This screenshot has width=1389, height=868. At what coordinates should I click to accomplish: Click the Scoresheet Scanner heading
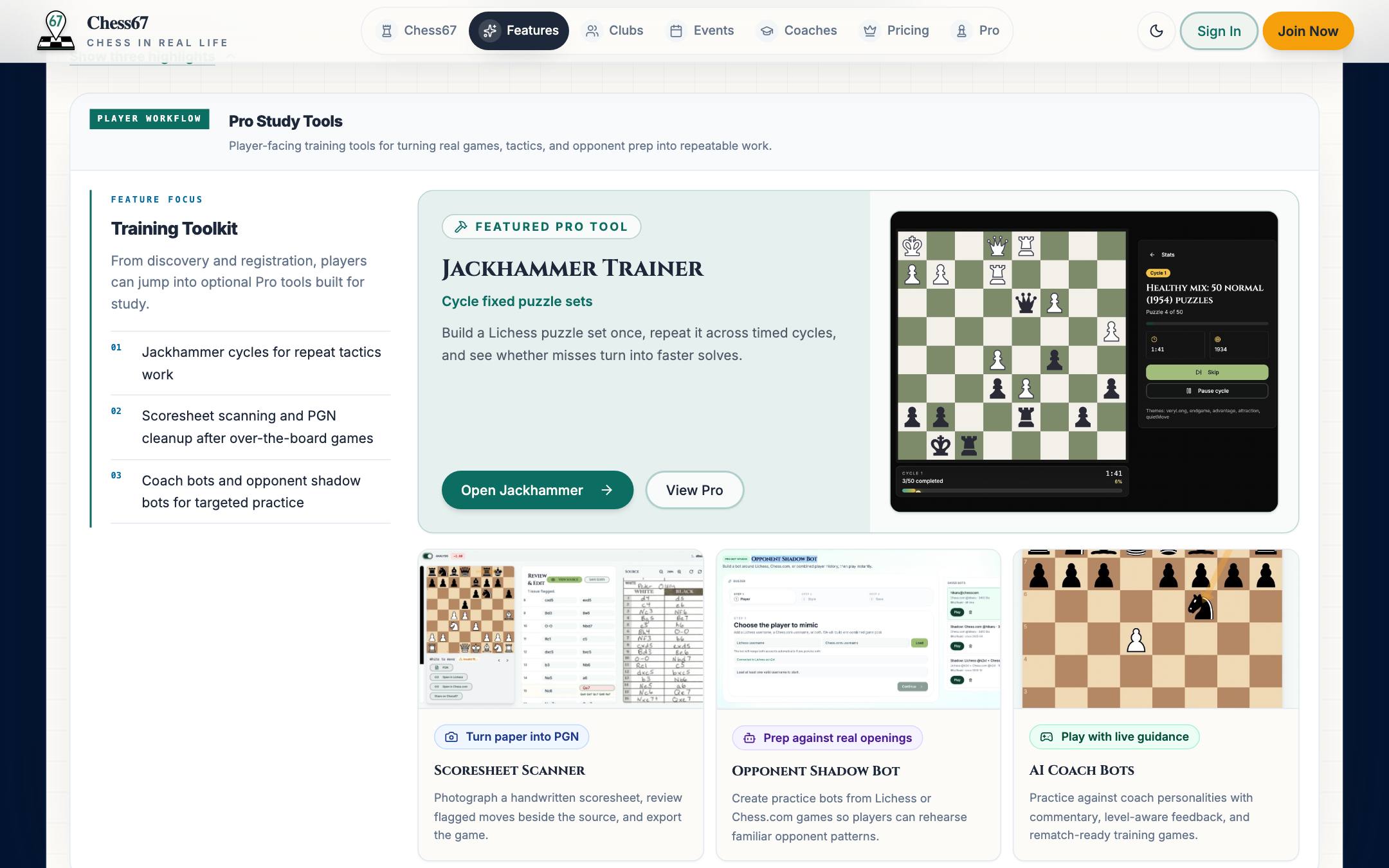tap(509, 770)
